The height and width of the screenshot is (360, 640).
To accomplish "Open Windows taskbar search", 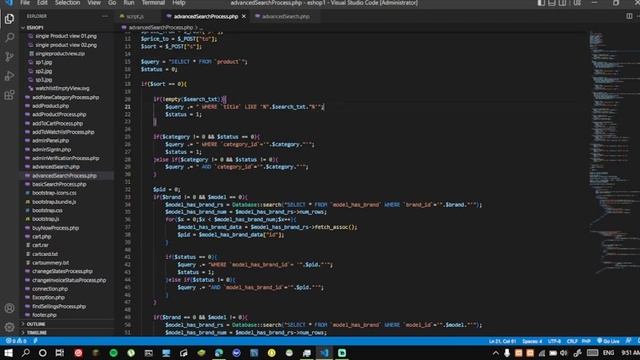I will 25,353.
